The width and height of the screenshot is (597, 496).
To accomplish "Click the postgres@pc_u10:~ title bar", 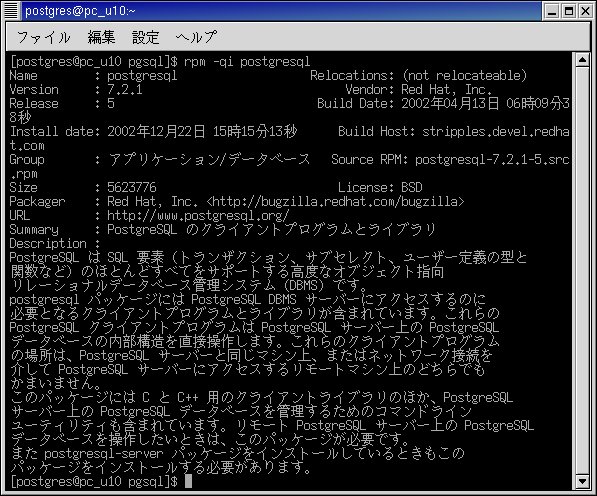I will (x=282, y=11).
